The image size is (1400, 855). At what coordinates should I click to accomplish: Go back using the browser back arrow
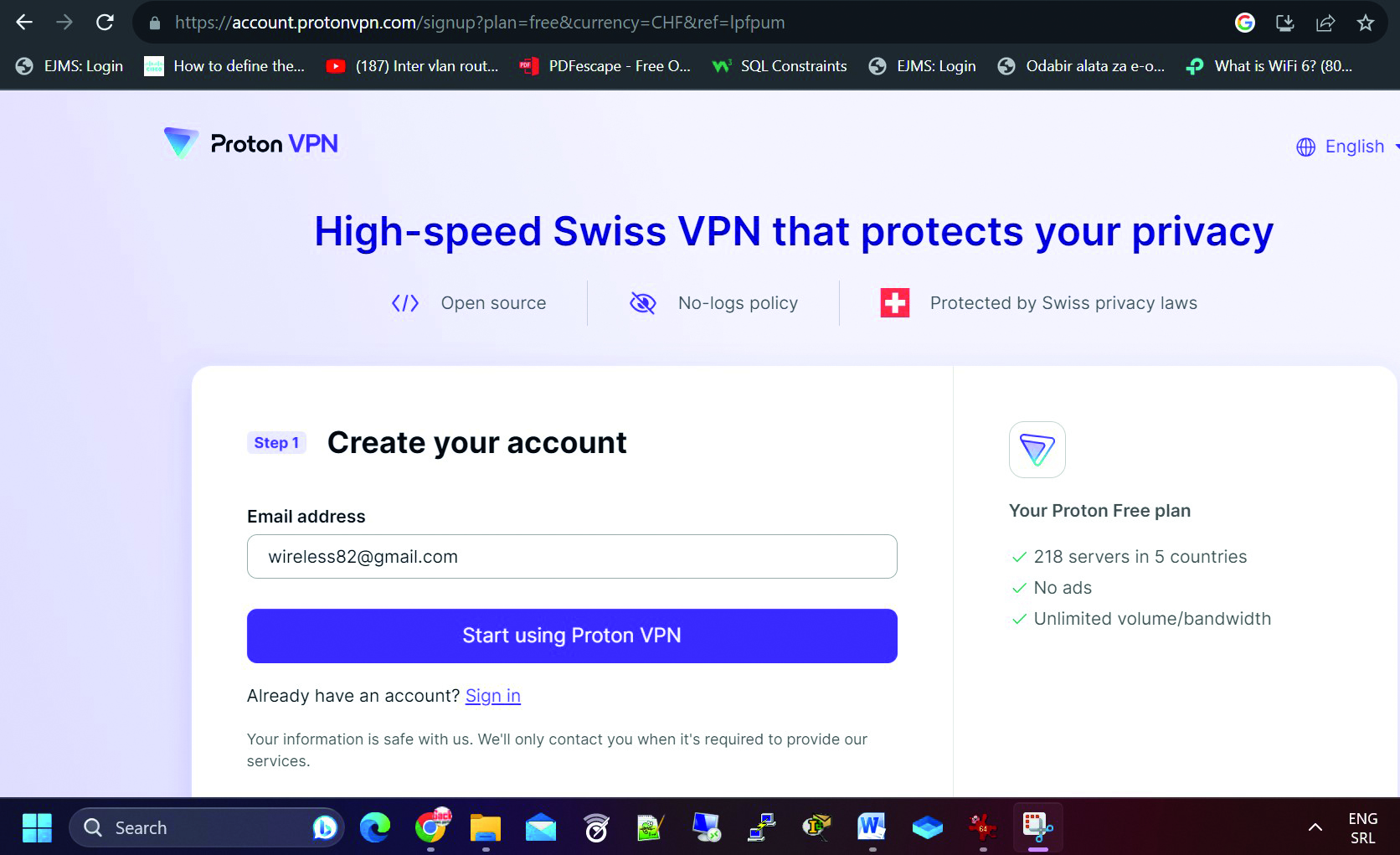point(24,23)
